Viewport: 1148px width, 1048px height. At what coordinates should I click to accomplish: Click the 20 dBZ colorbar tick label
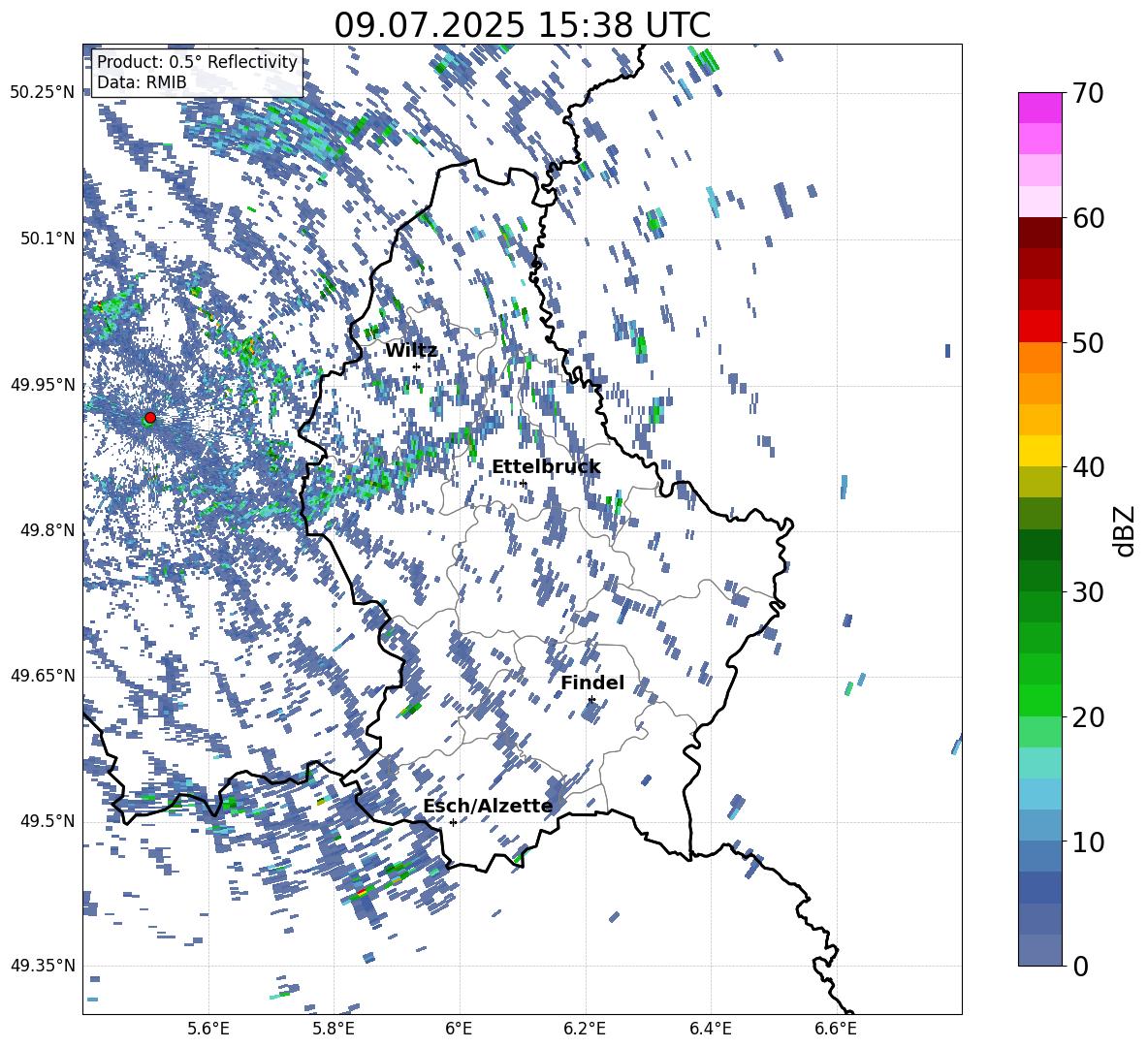coord(1087,717)
